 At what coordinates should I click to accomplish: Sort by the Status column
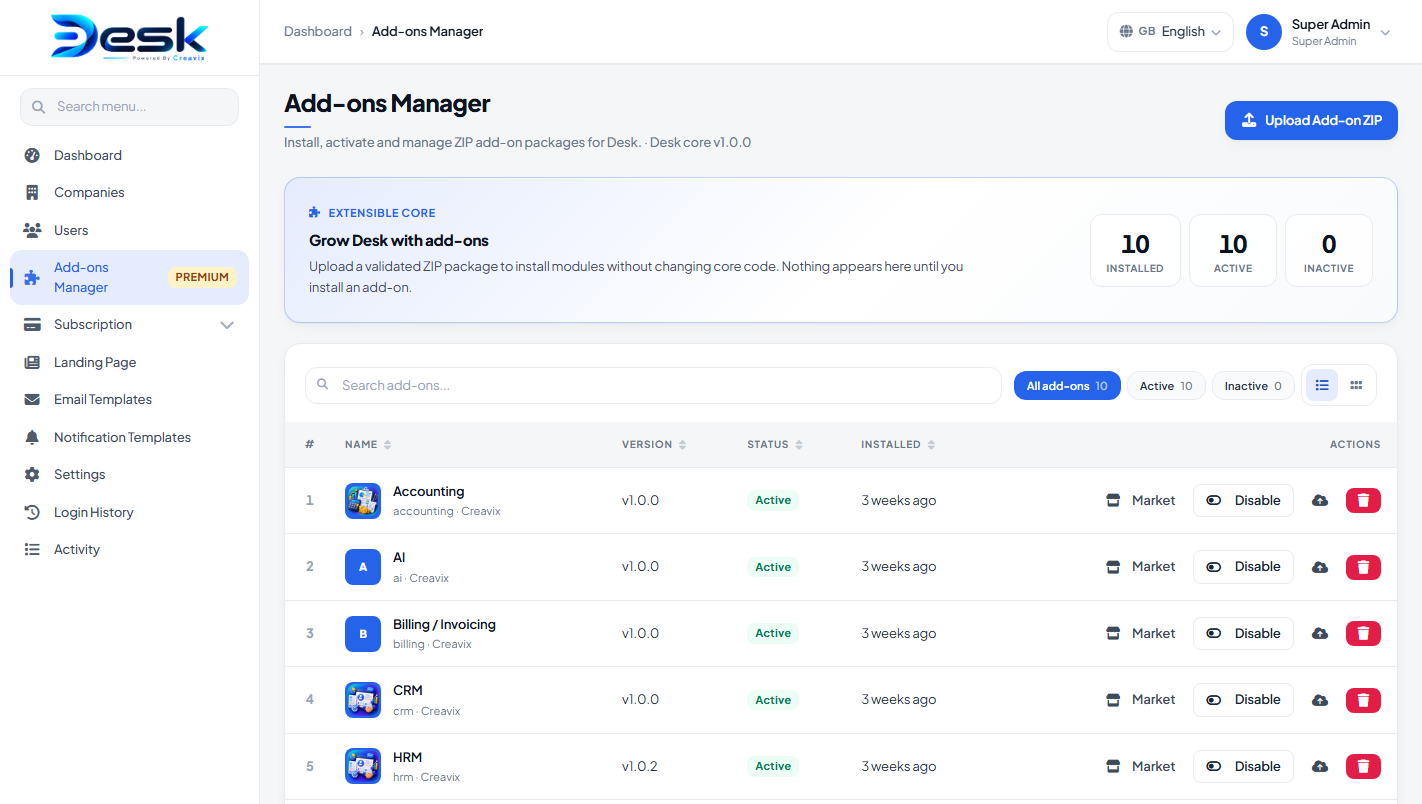(775, 444)
